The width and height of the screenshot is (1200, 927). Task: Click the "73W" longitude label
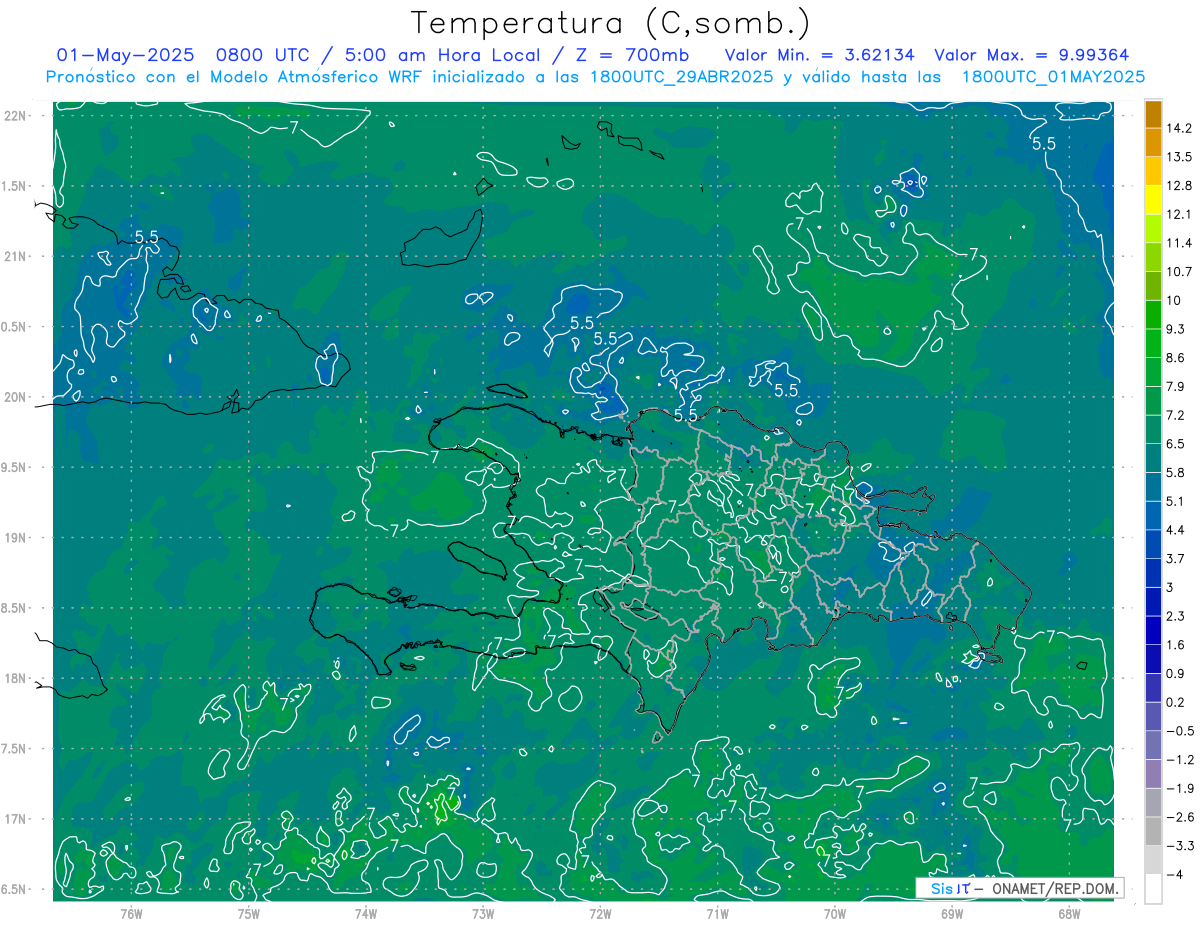click(483, 913)
